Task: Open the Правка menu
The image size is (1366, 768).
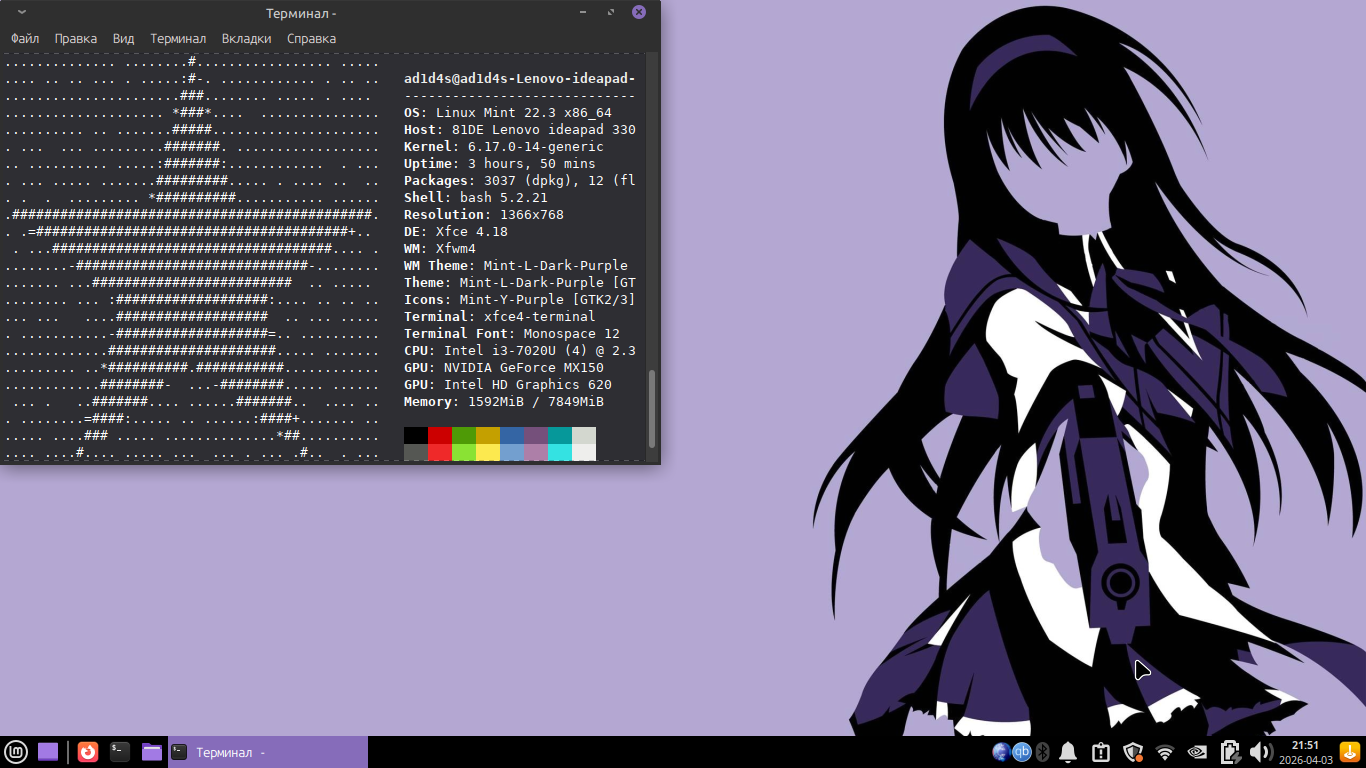Action: click(76, 39)
